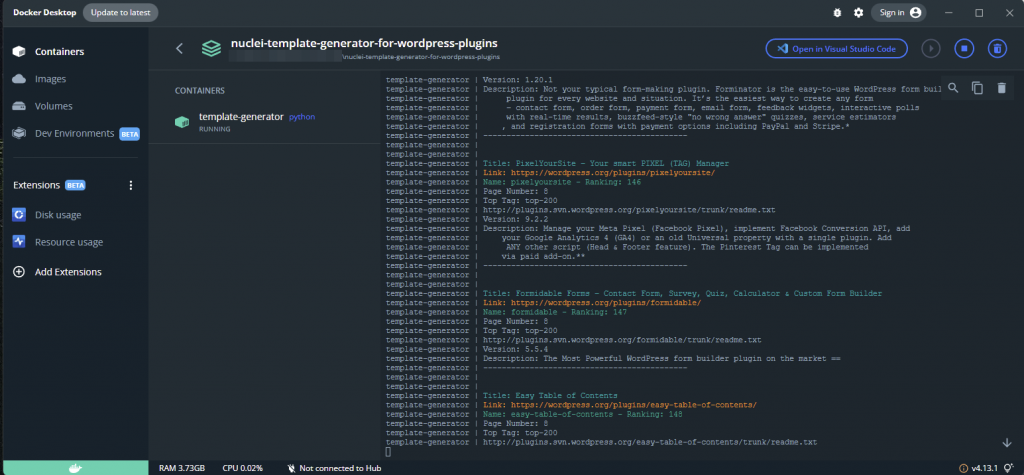
Task: Click Open in Visual Studio Code
Action: coord(837,48)
